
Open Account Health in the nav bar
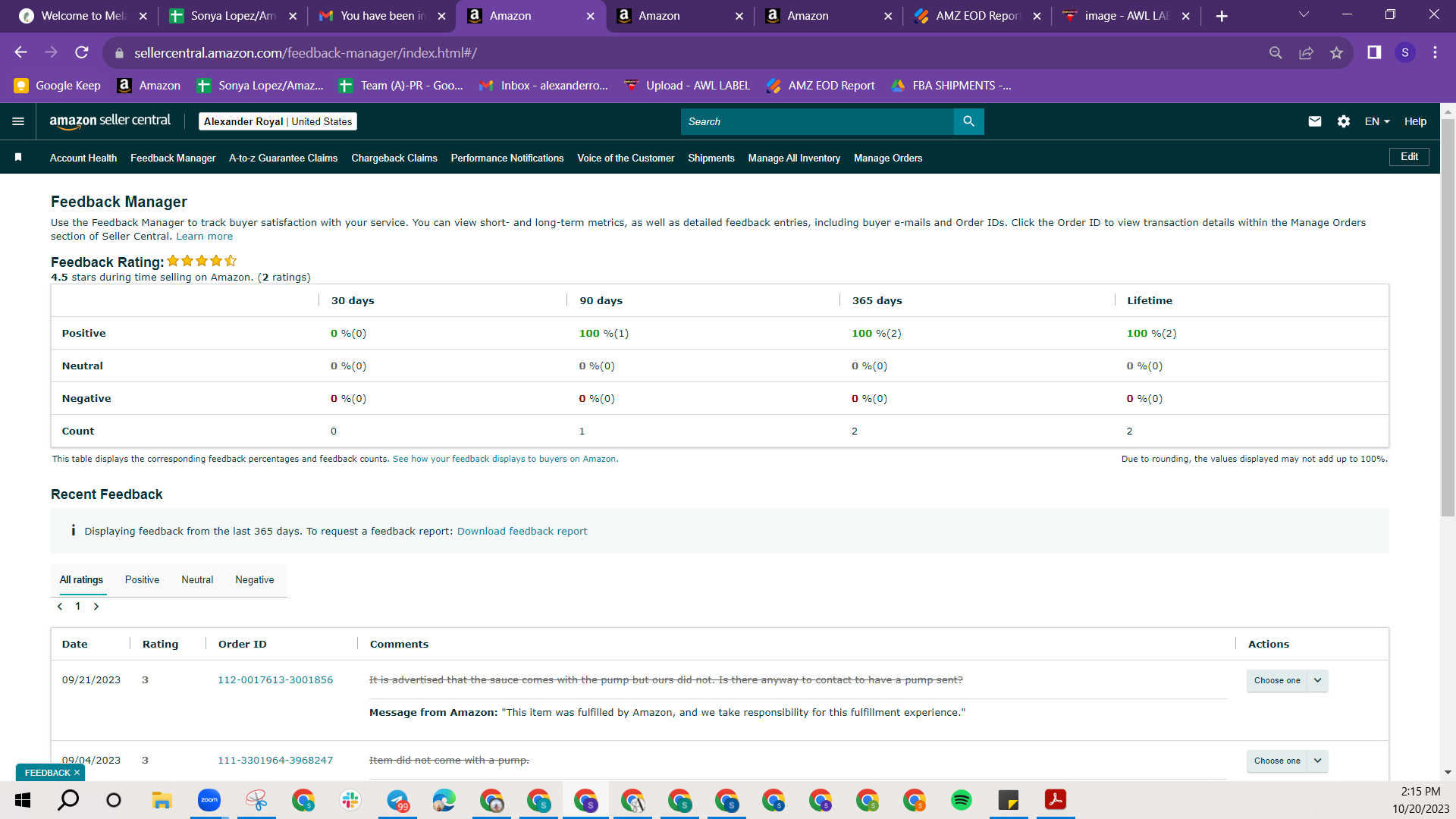click(x=83, y=158)
